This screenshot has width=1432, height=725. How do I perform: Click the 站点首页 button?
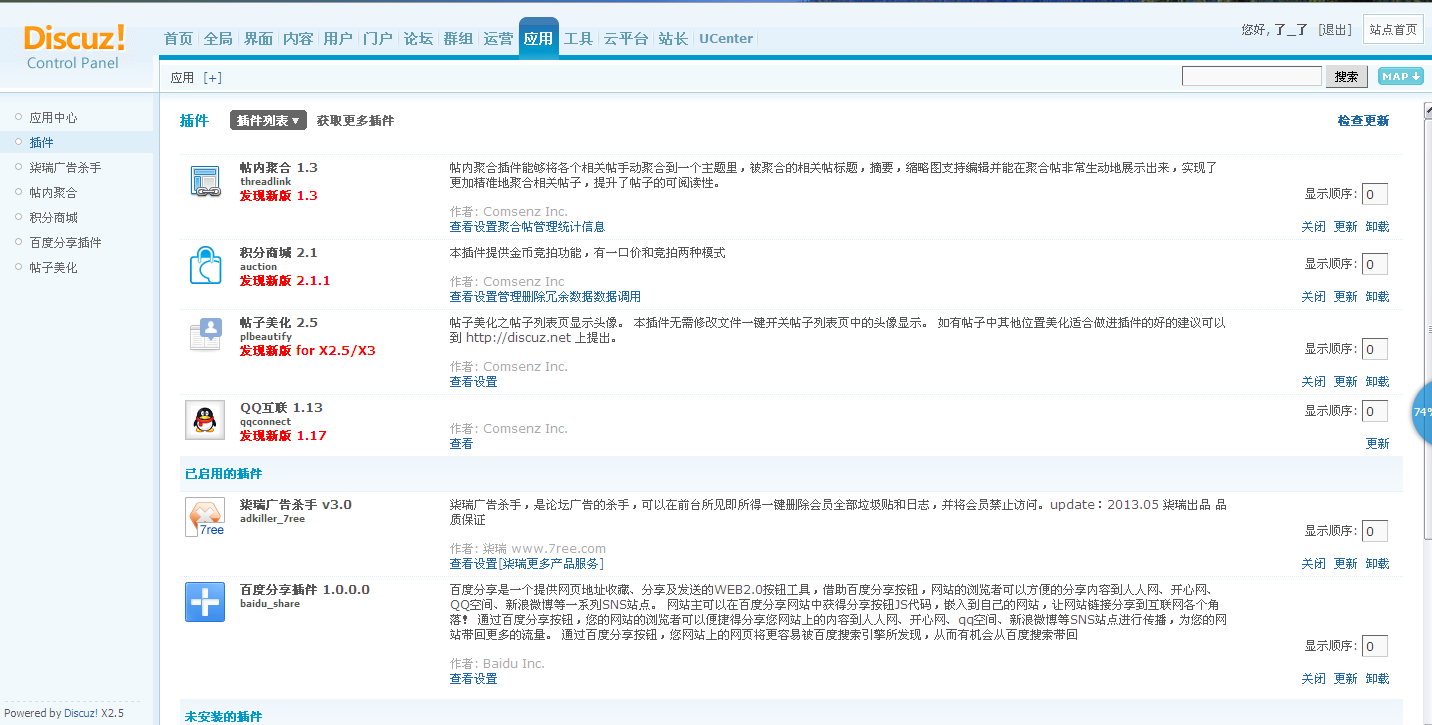(1393, 29)
